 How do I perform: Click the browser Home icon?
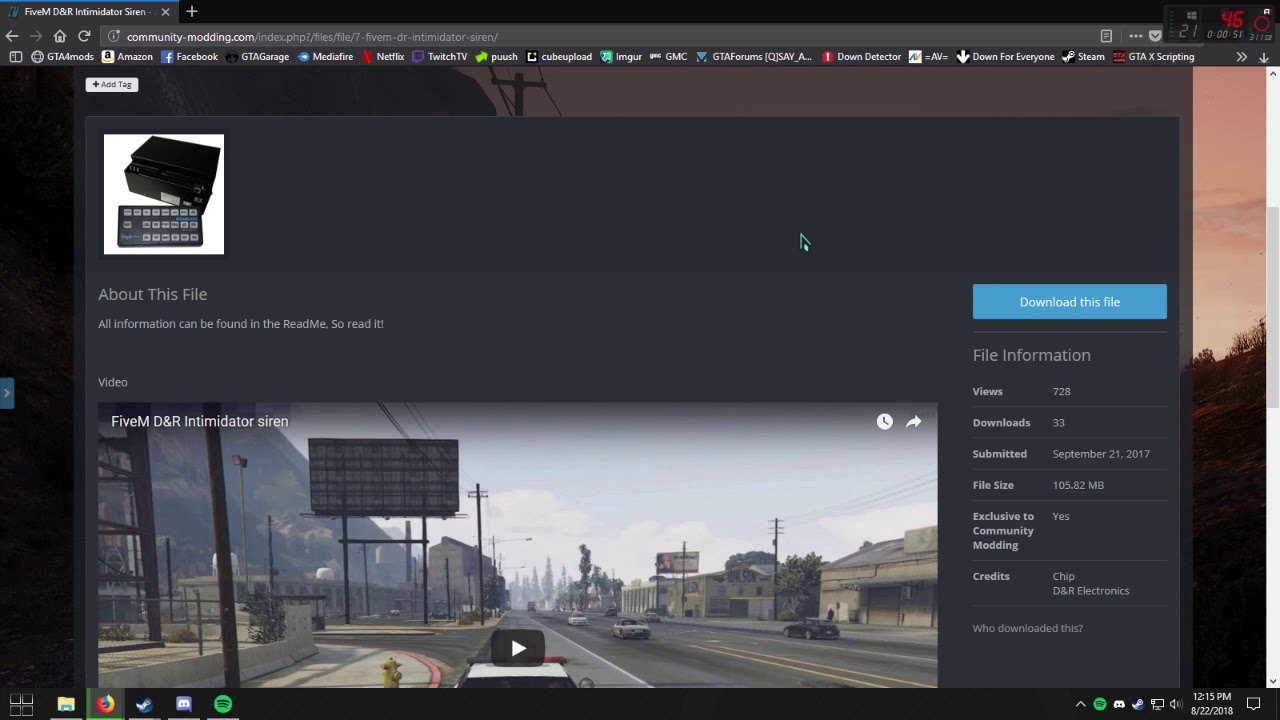pyautogui.click(x=60, y=36)
